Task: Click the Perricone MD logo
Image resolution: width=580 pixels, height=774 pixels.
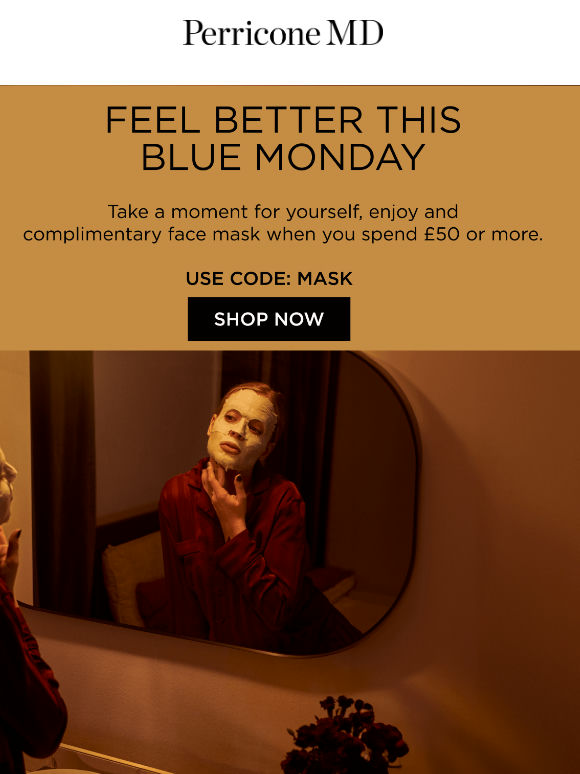Action: [x=283, y=34]
